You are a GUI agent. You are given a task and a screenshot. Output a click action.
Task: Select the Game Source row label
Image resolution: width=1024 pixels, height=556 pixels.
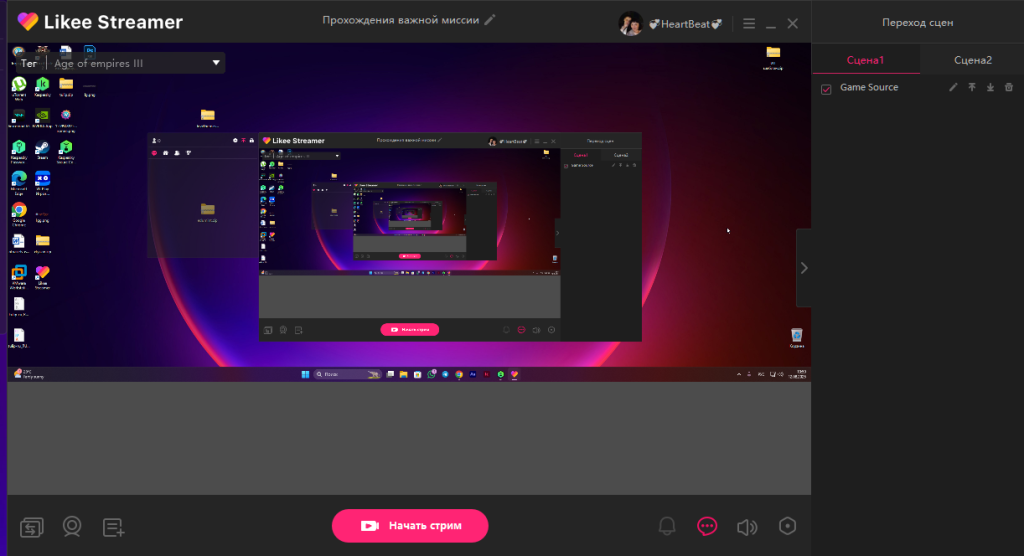pyautogui.click(x=869, y=87)
